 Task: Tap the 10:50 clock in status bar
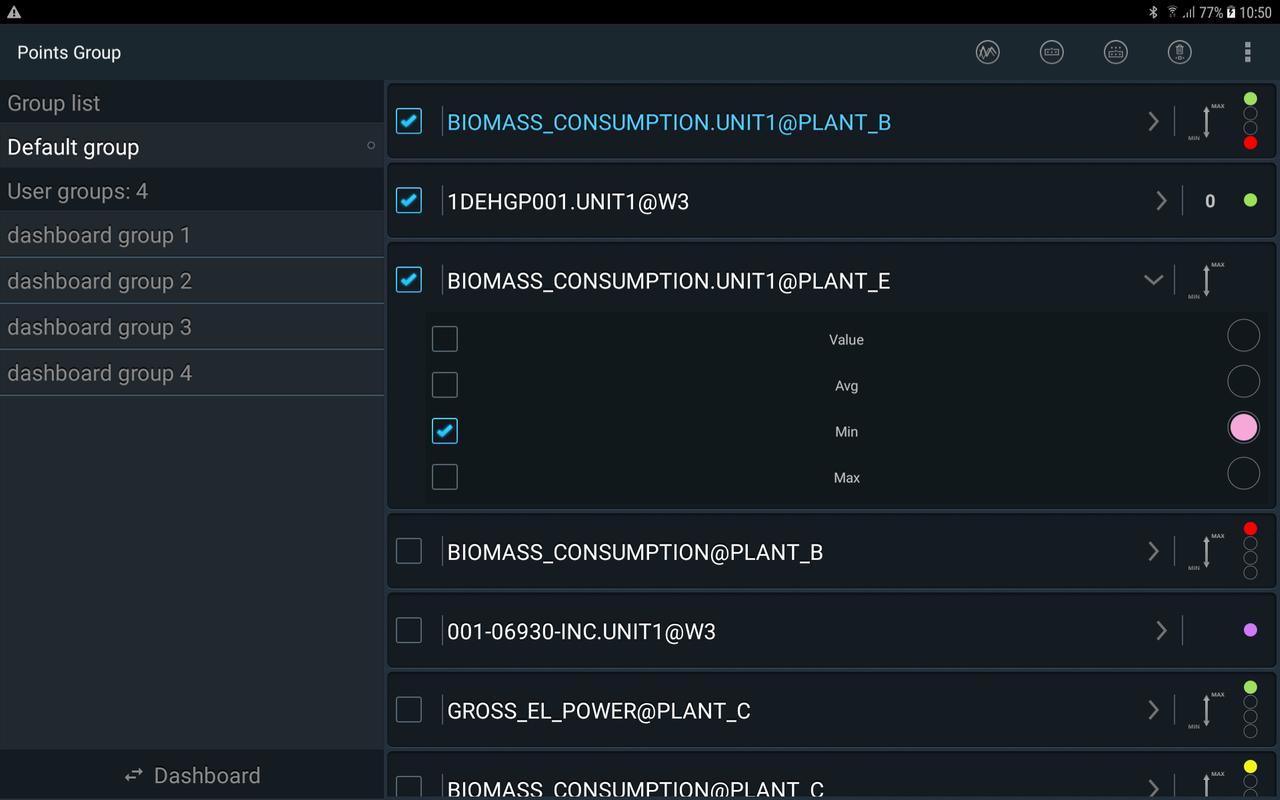1256,12
